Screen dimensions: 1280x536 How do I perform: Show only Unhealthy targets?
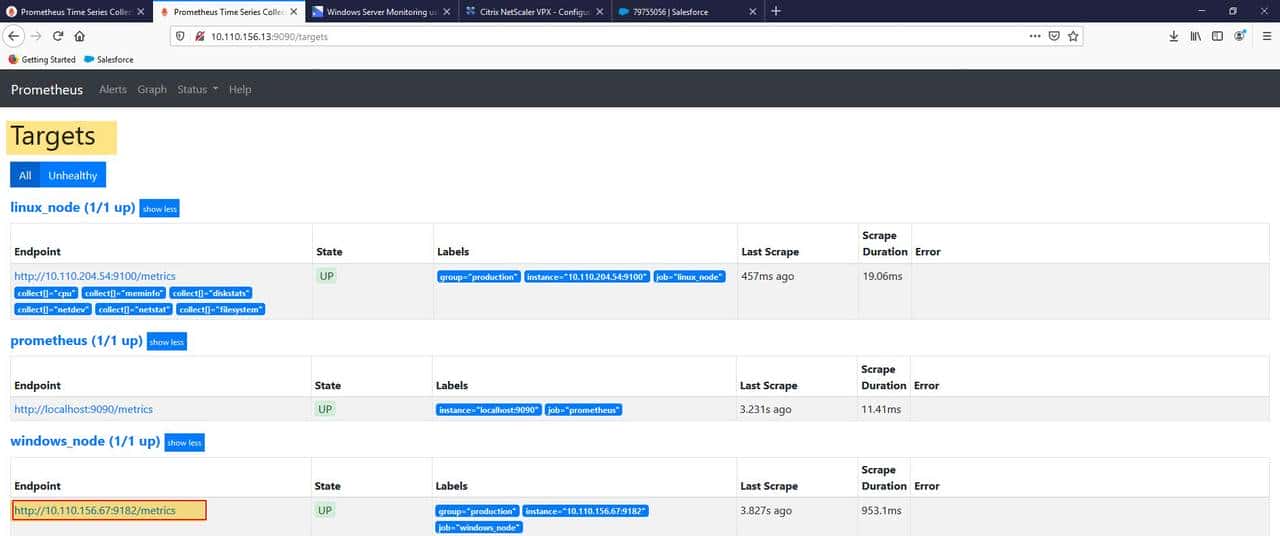click(x=73, y=175)
